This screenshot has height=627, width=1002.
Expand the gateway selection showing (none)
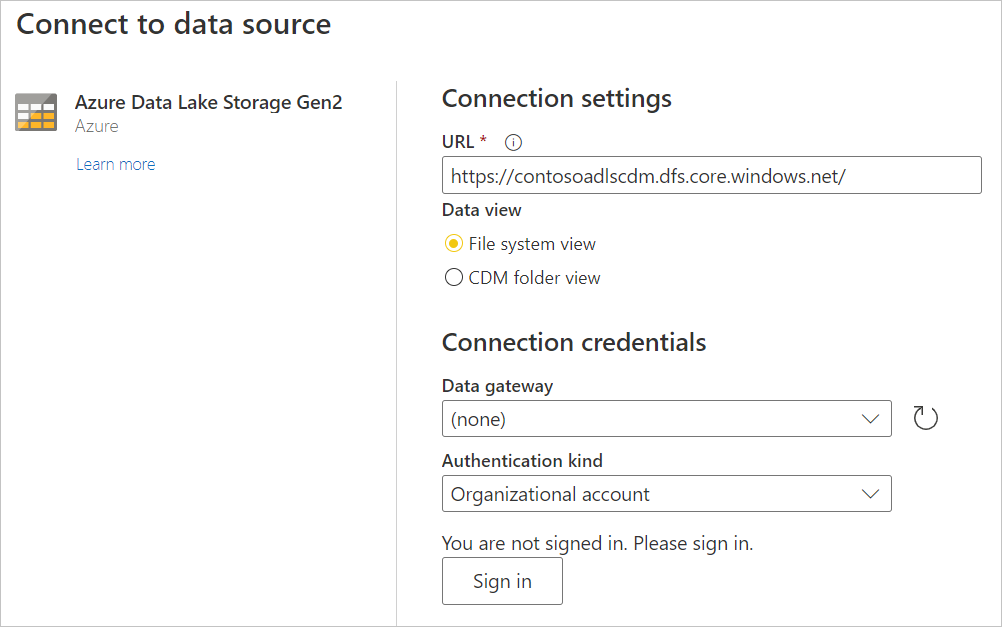pos(667,418)
